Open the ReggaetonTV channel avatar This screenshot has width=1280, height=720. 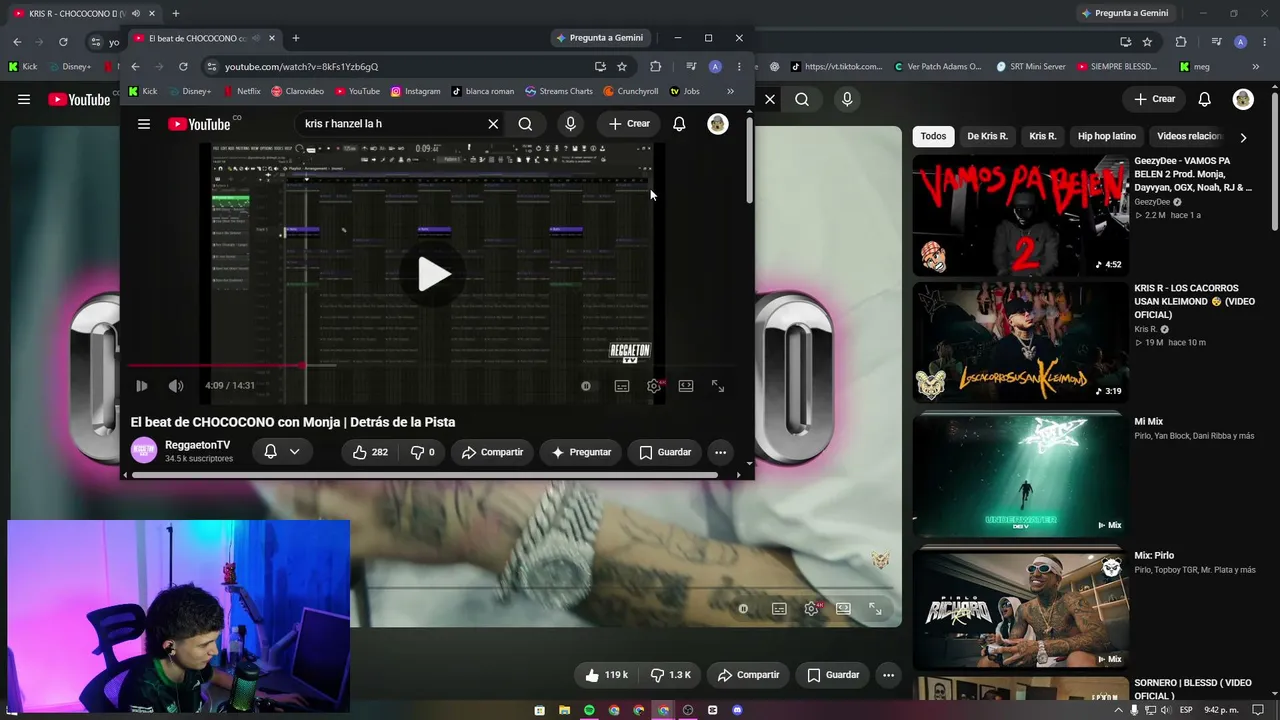tap(144, 451)
